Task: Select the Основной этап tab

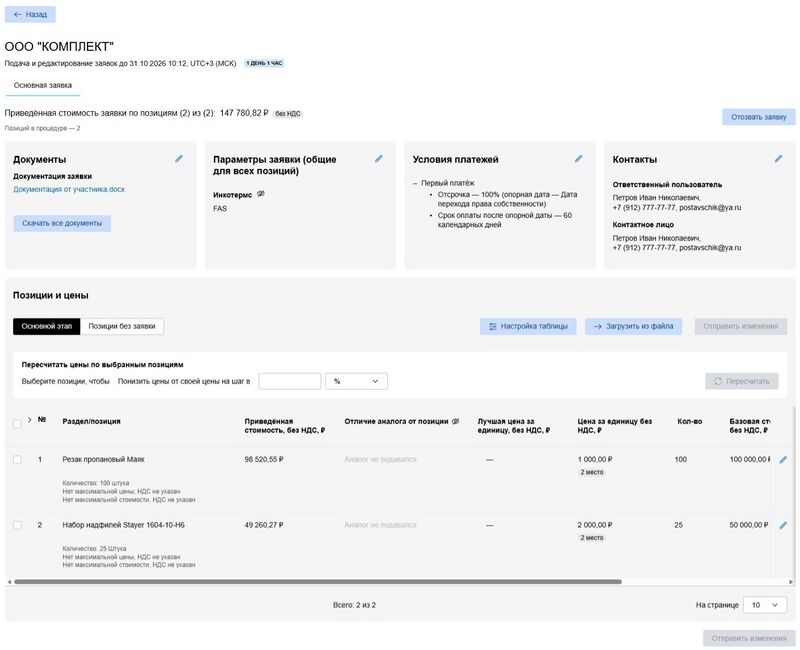Action: [x=46, y=326]
